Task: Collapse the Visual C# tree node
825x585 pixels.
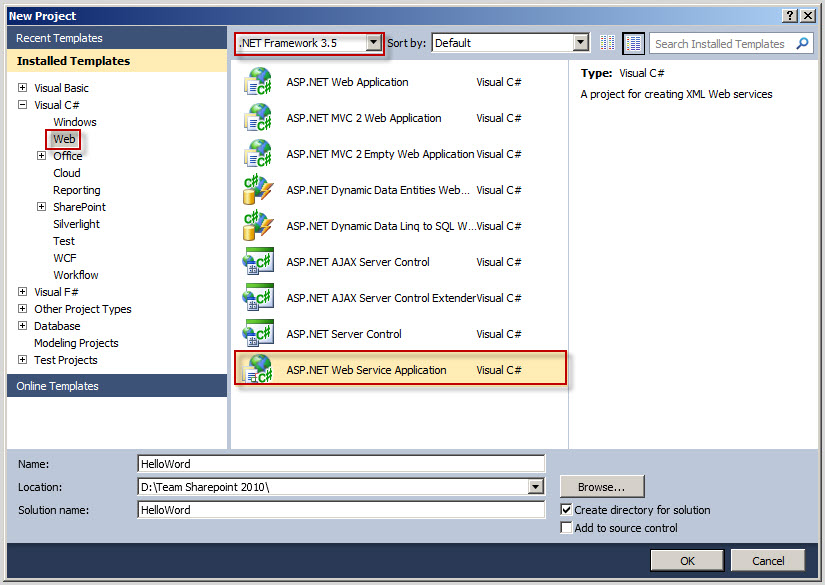Action: point(23,105)
